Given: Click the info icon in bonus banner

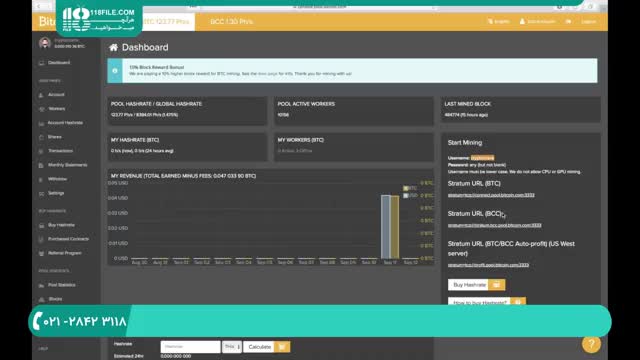Looking at the screenshot, I should pyautogui.click(x=115, y=71).
